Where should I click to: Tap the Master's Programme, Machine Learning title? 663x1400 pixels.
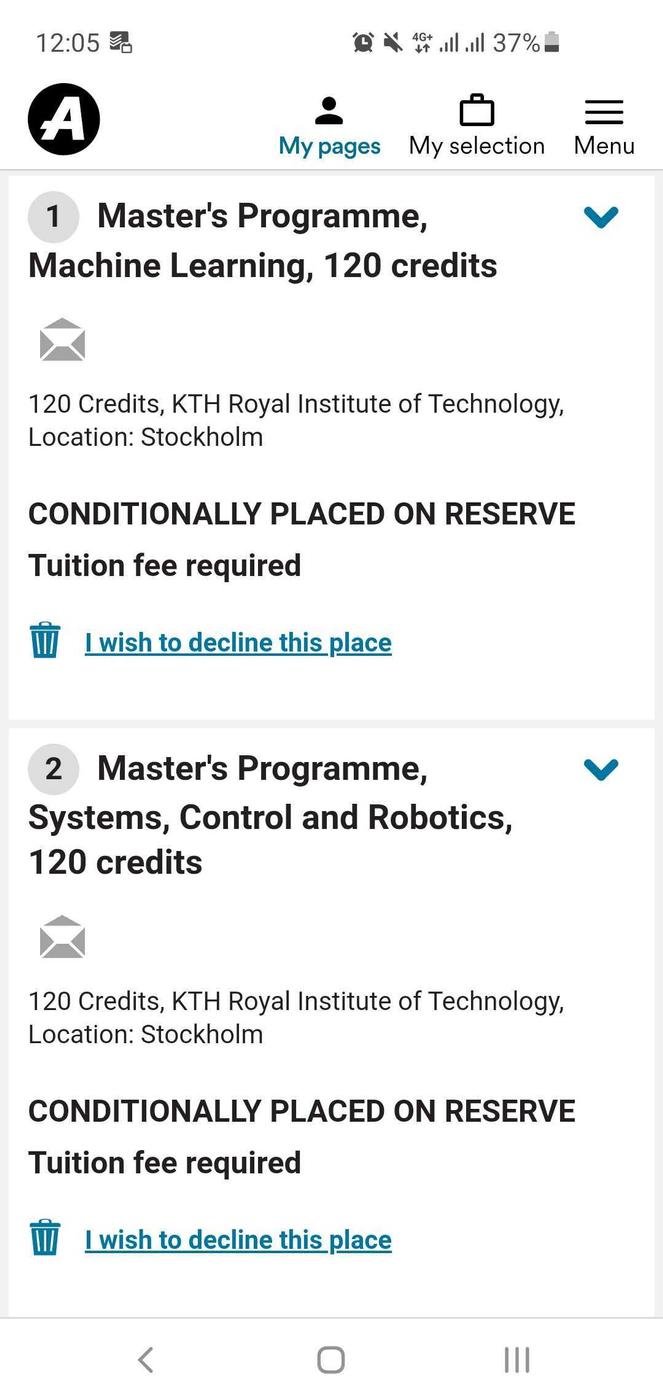click(263, 241)
